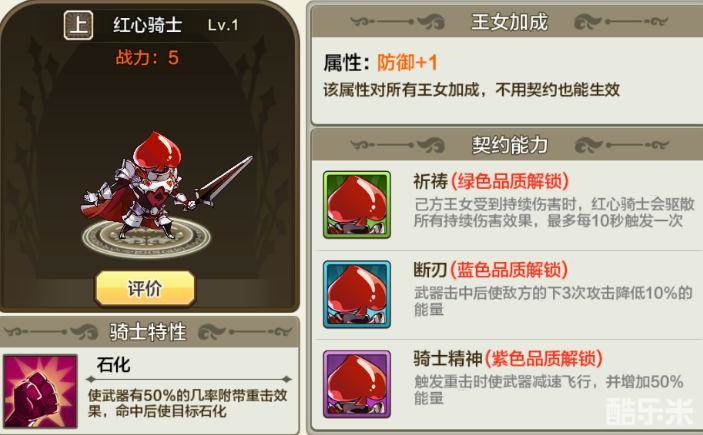Click the 战力: 5 power value
Screen dimensions: 703x435
coord(147,57)
